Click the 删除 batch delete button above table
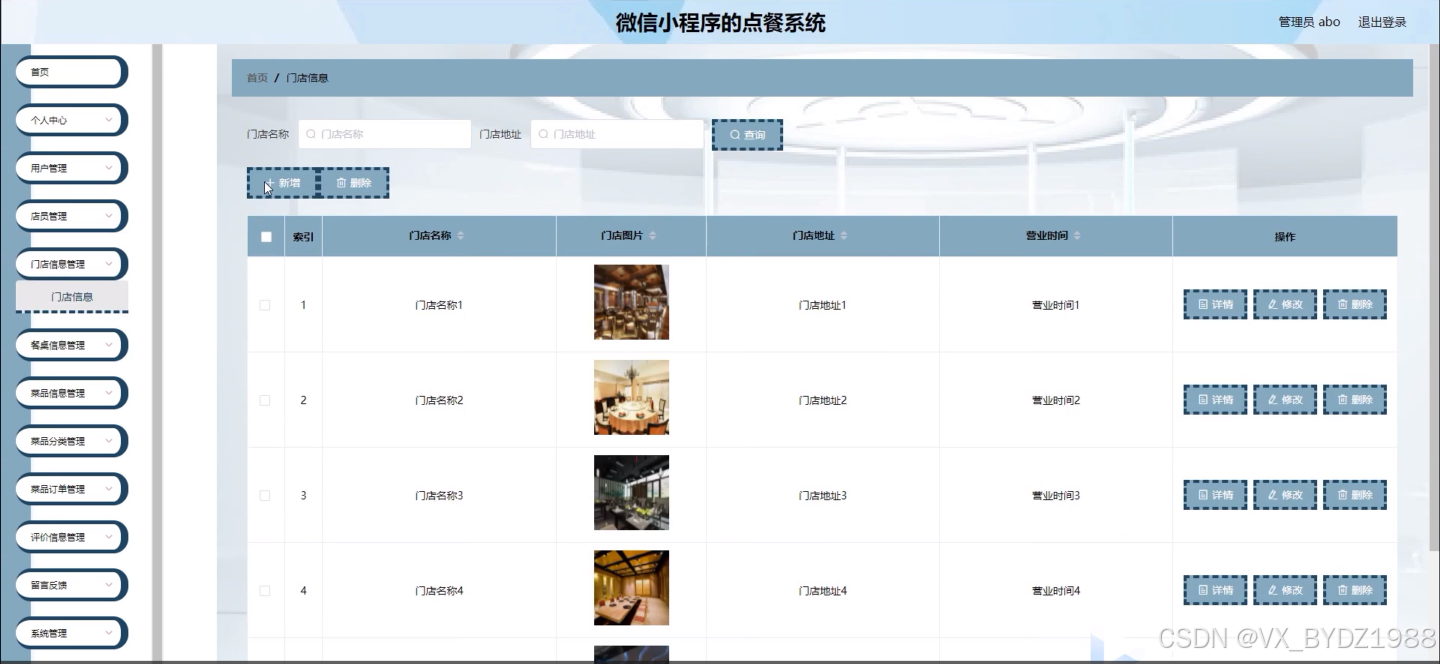 click(353, 183)
